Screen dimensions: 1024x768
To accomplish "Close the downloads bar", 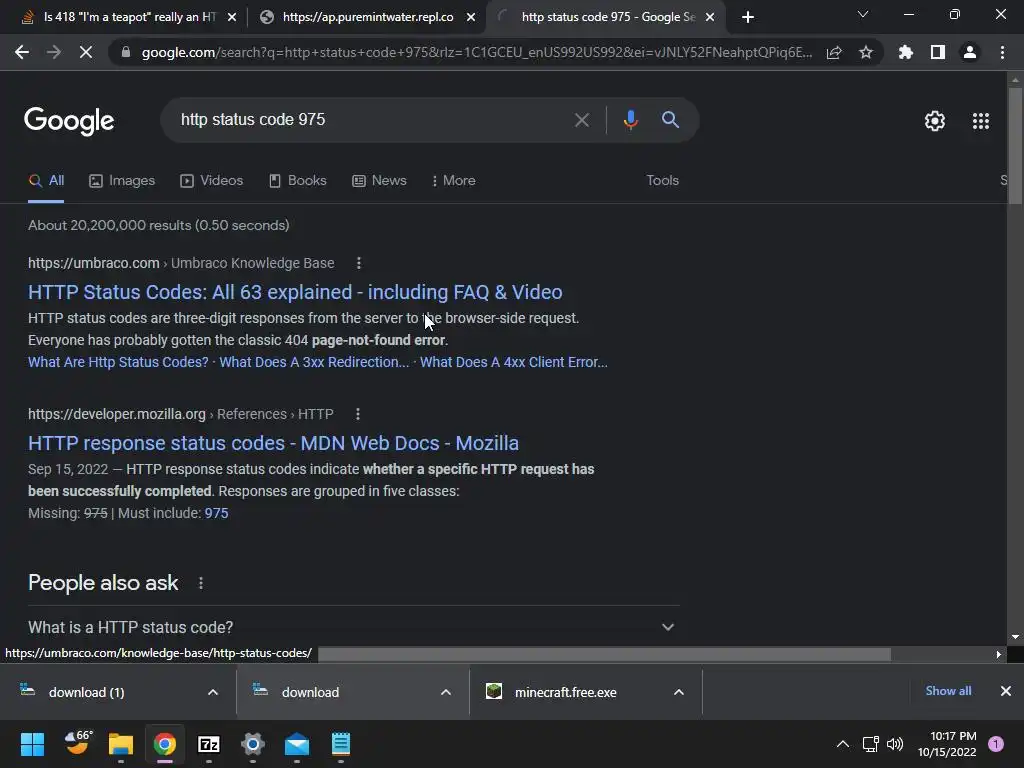I will [1006, 691].
